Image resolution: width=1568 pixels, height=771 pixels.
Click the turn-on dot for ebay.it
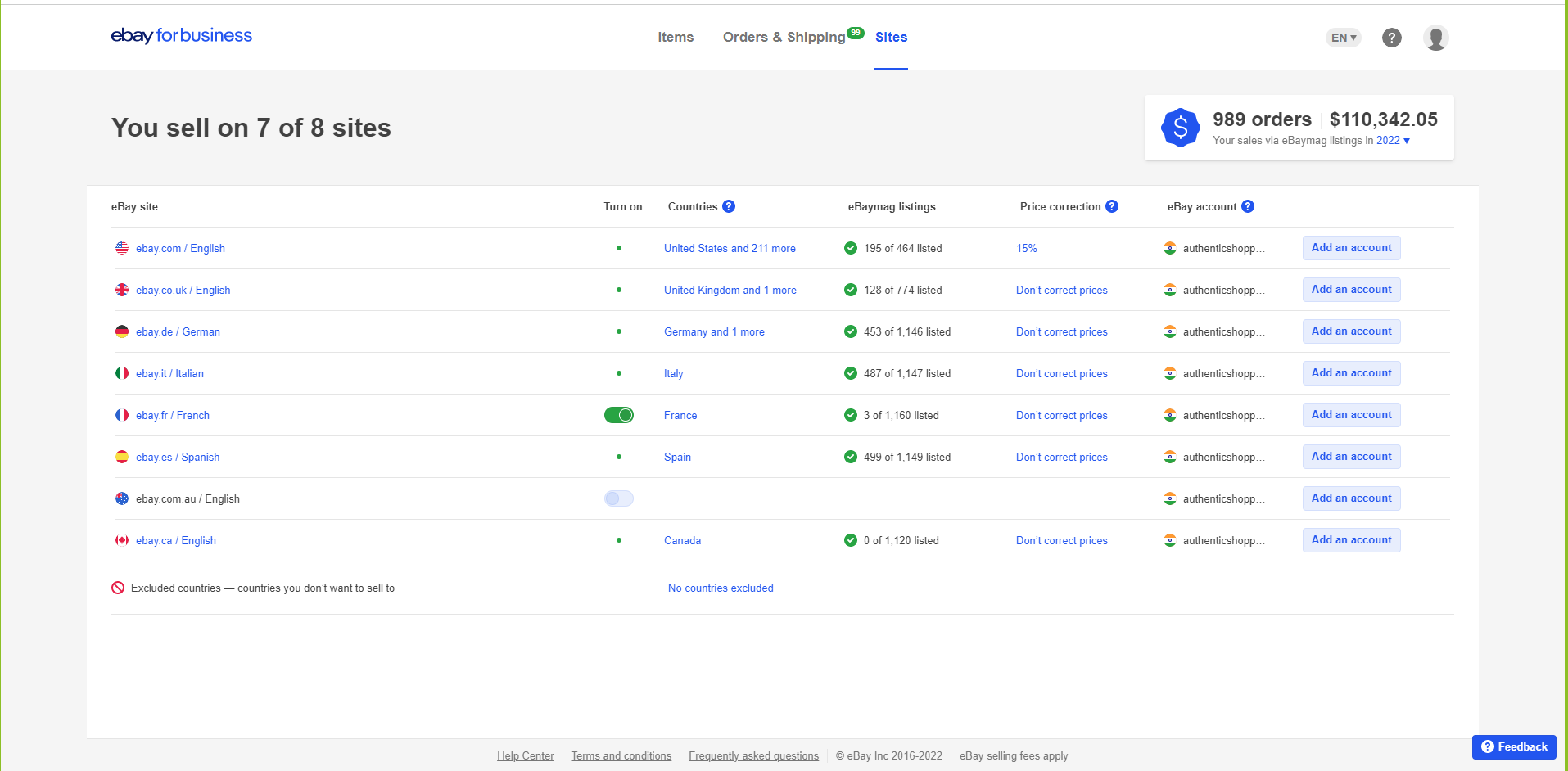pyautogui.click(x=619, y=373)
